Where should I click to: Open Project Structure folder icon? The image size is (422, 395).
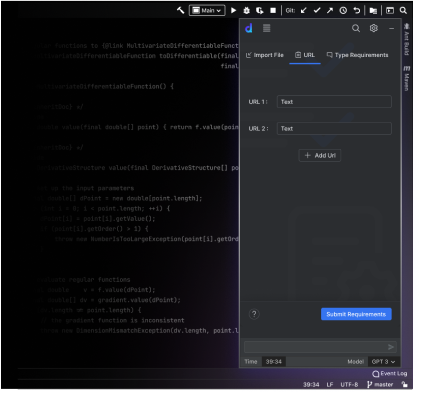373,11
